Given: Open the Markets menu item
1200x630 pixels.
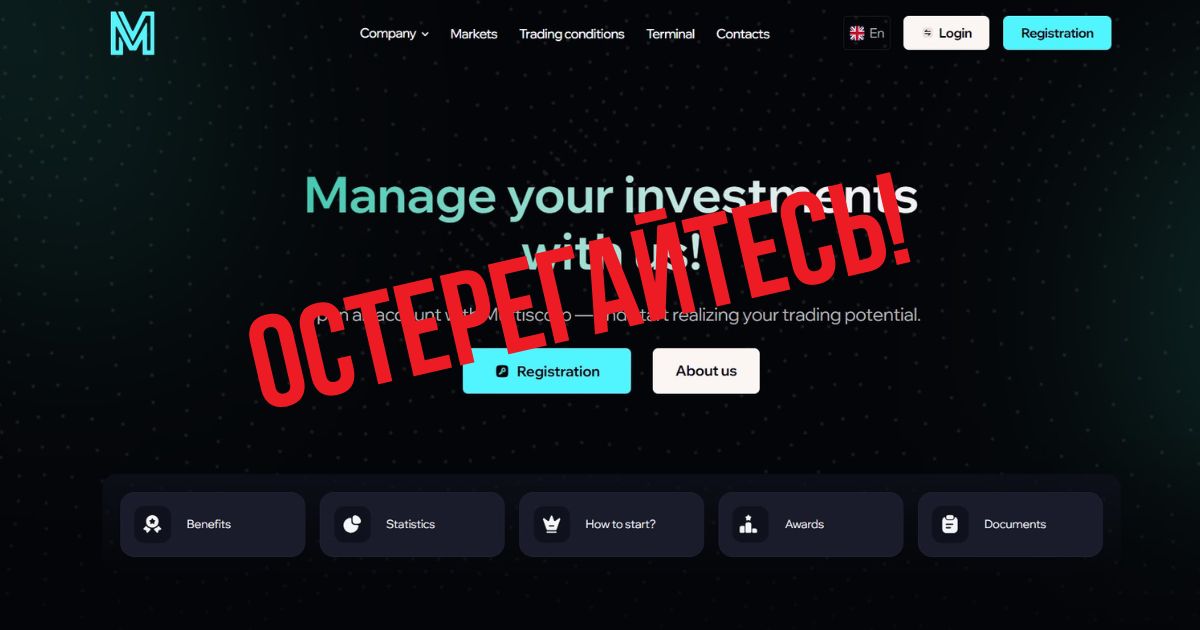Looking at the screenshot, I should click(473, 34).
